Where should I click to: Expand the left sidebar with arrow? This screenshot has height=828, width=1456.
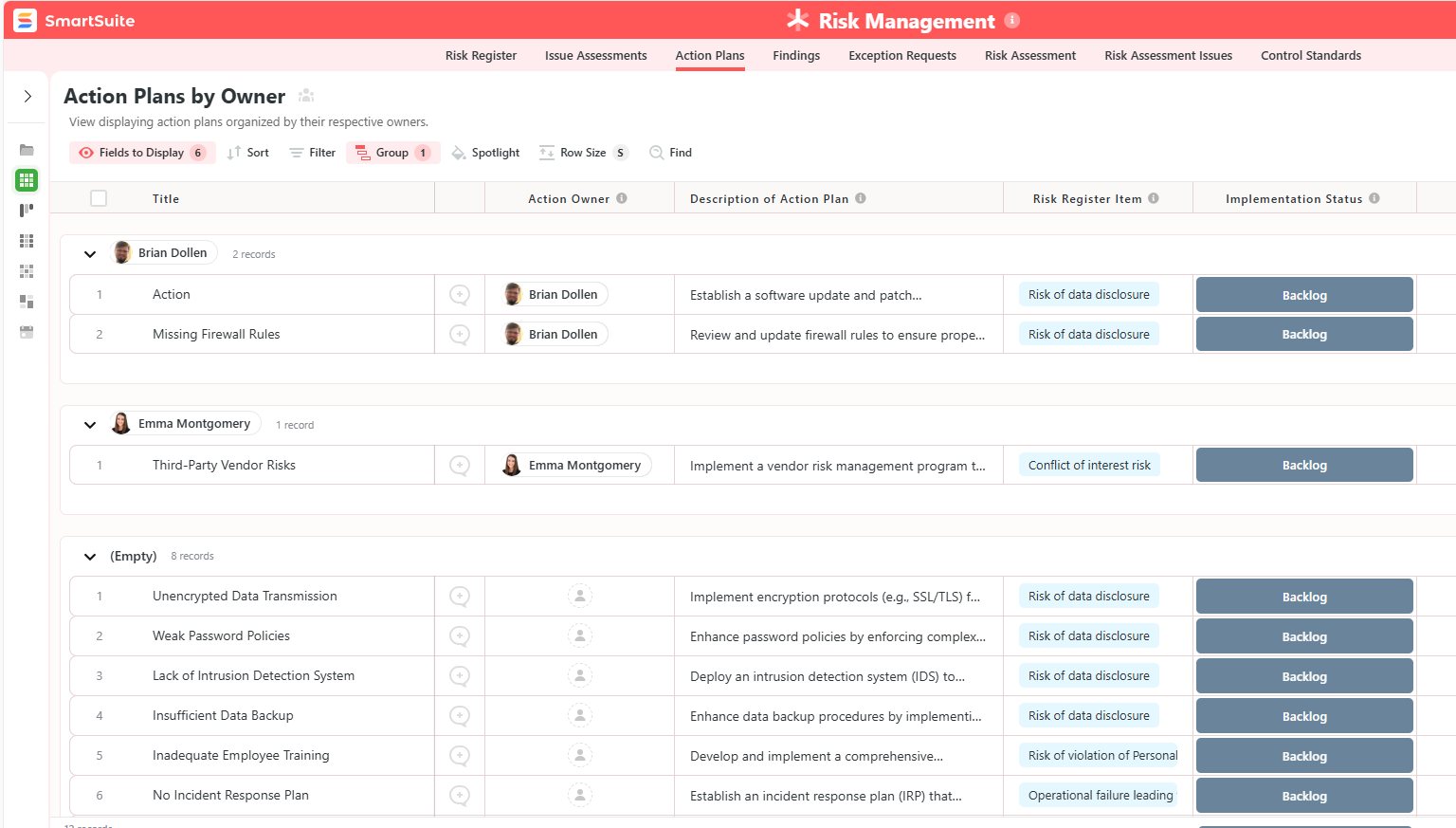[27, 96]
